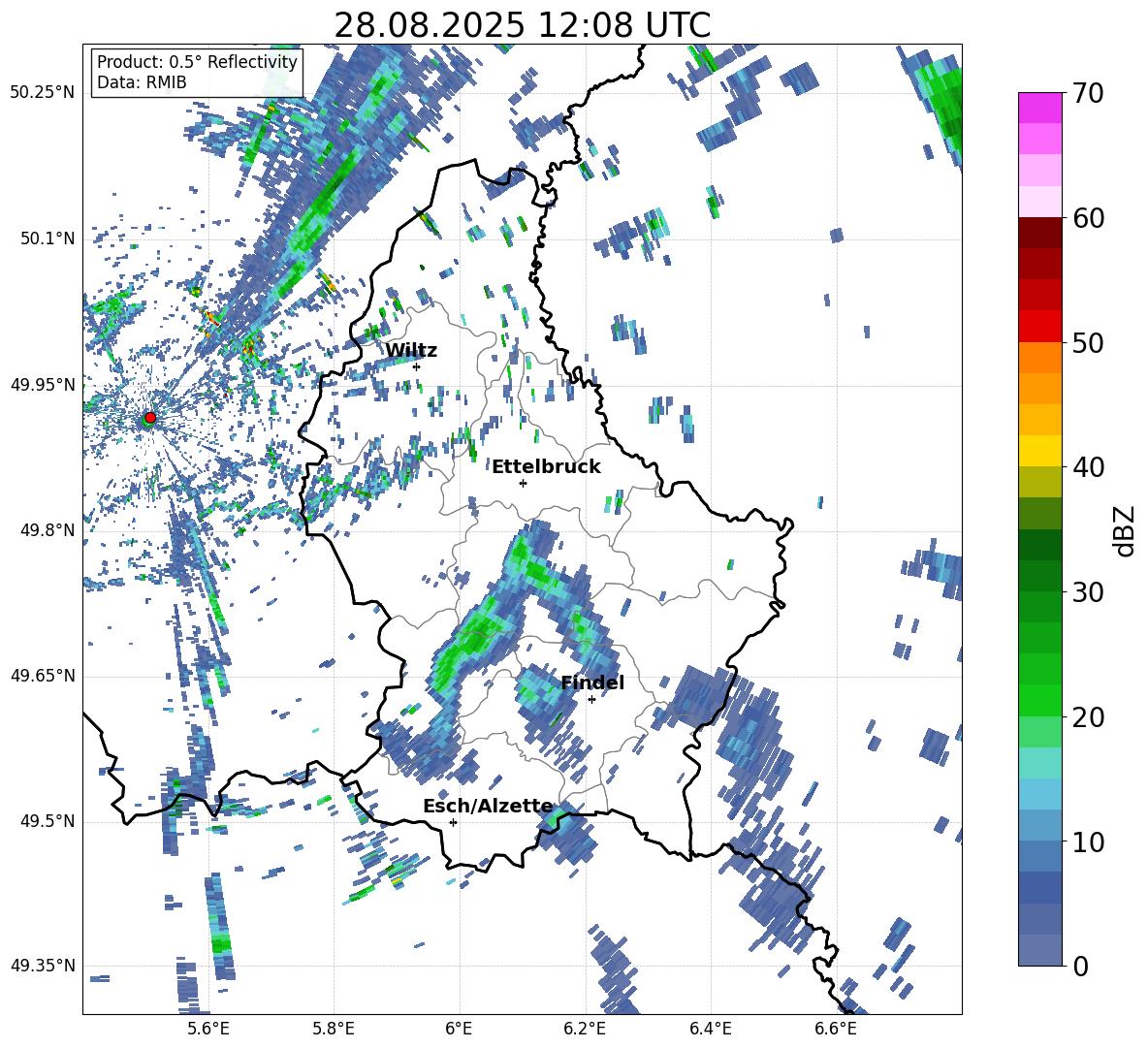Click the 50 colorbar tick label
This screenshot has width=1148, height=1048.
point(1088,342)
